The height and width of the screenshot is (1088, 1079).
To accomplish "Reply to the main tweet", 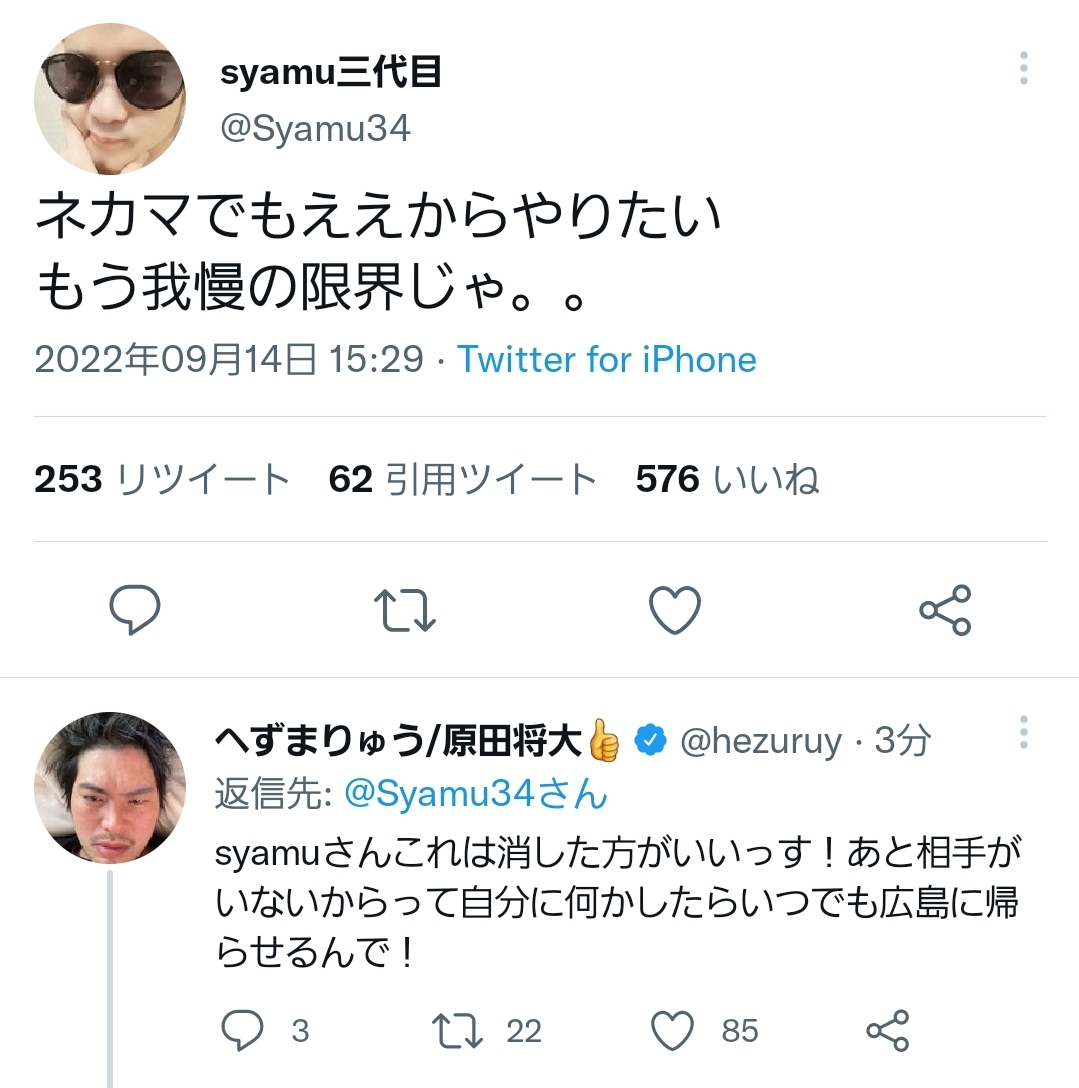I will 134,609.
